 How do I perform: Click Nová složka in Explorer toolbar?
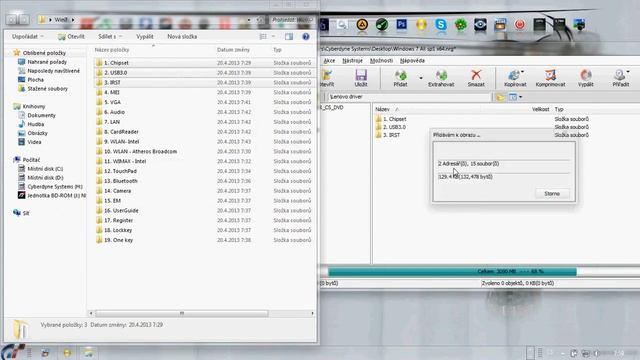182,36
